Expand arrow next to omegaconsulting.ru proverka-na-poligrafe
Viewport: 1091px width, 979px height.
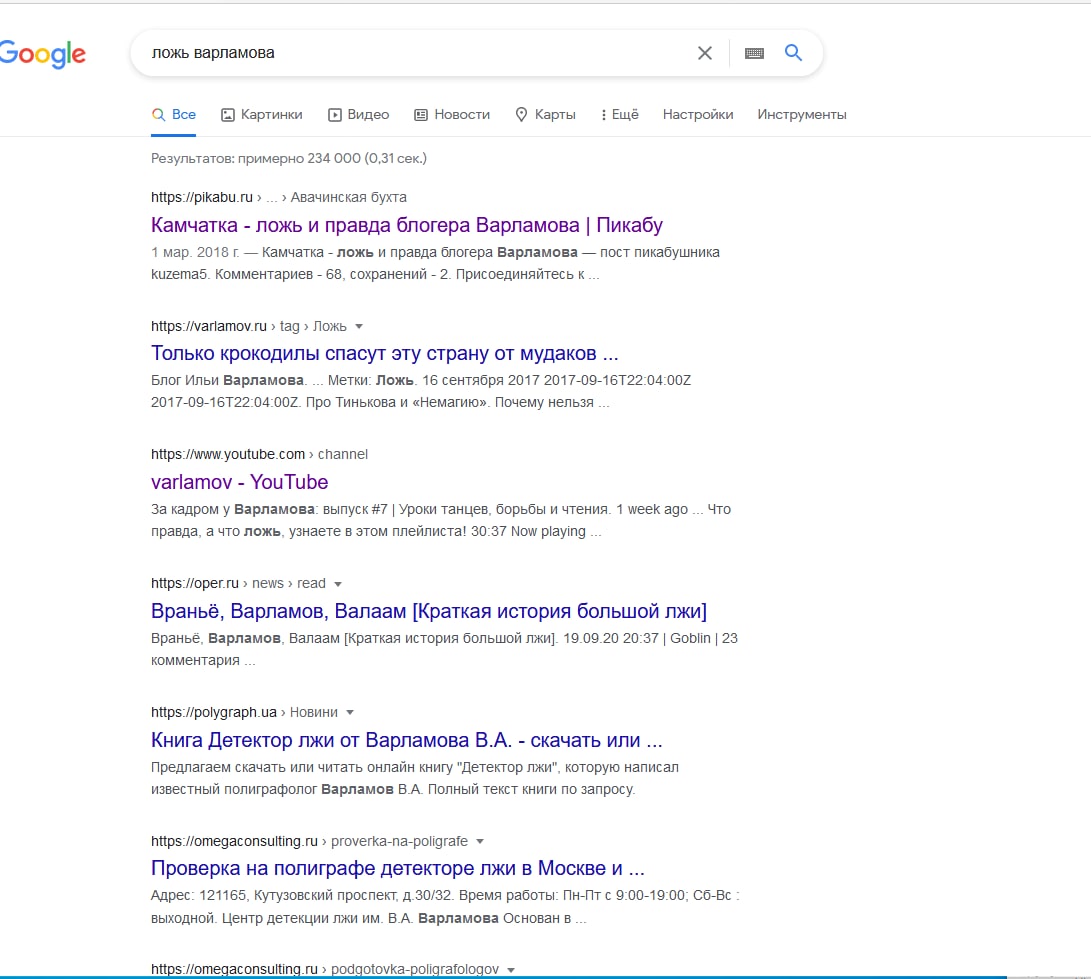(x=480, y=841)
